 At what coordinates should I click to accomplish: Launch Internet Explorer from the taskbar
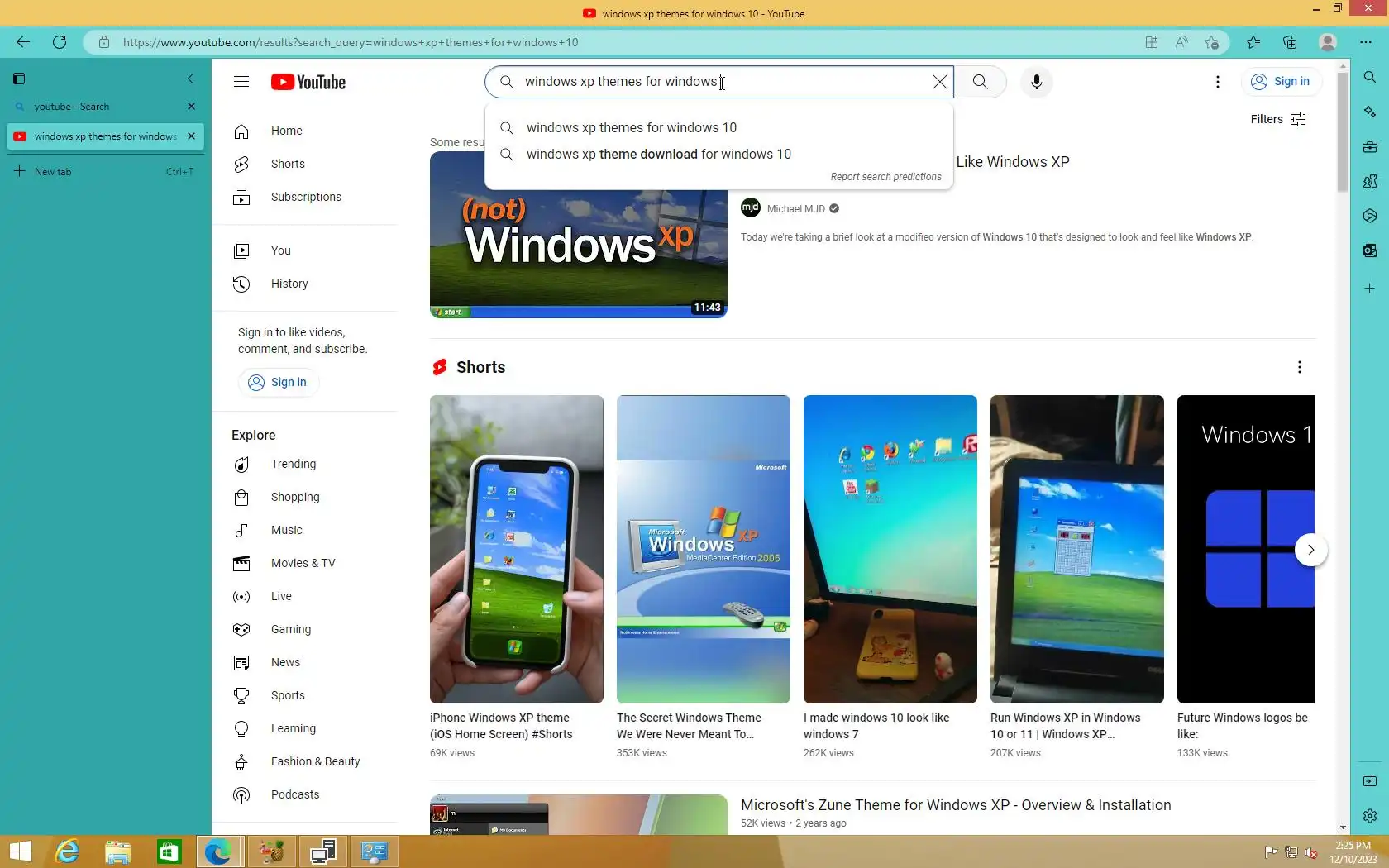click(x=67, y=851)
